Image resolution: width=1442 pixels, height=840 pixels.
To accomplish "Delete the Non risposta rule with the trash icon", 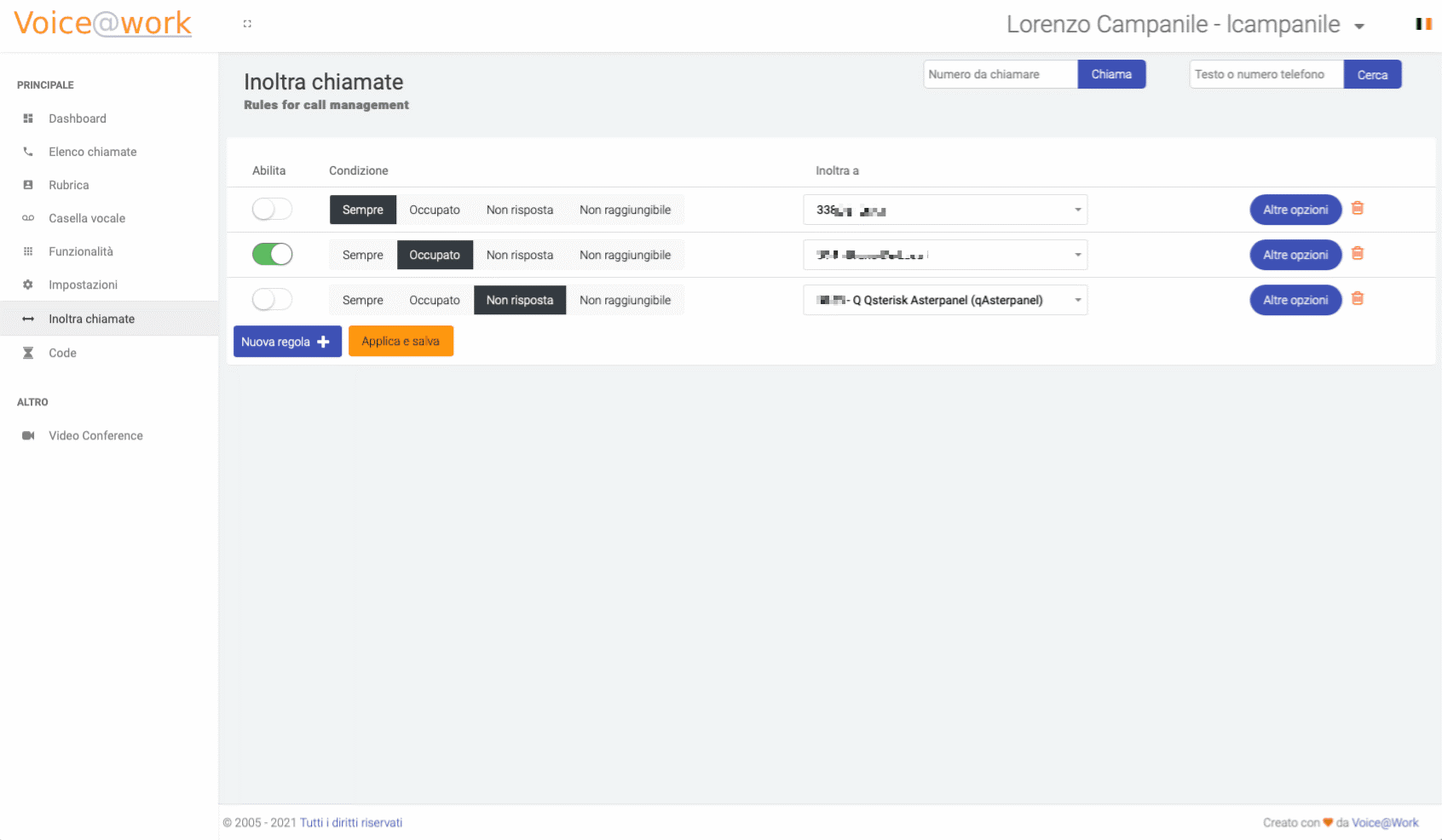I will point(1358,299).
